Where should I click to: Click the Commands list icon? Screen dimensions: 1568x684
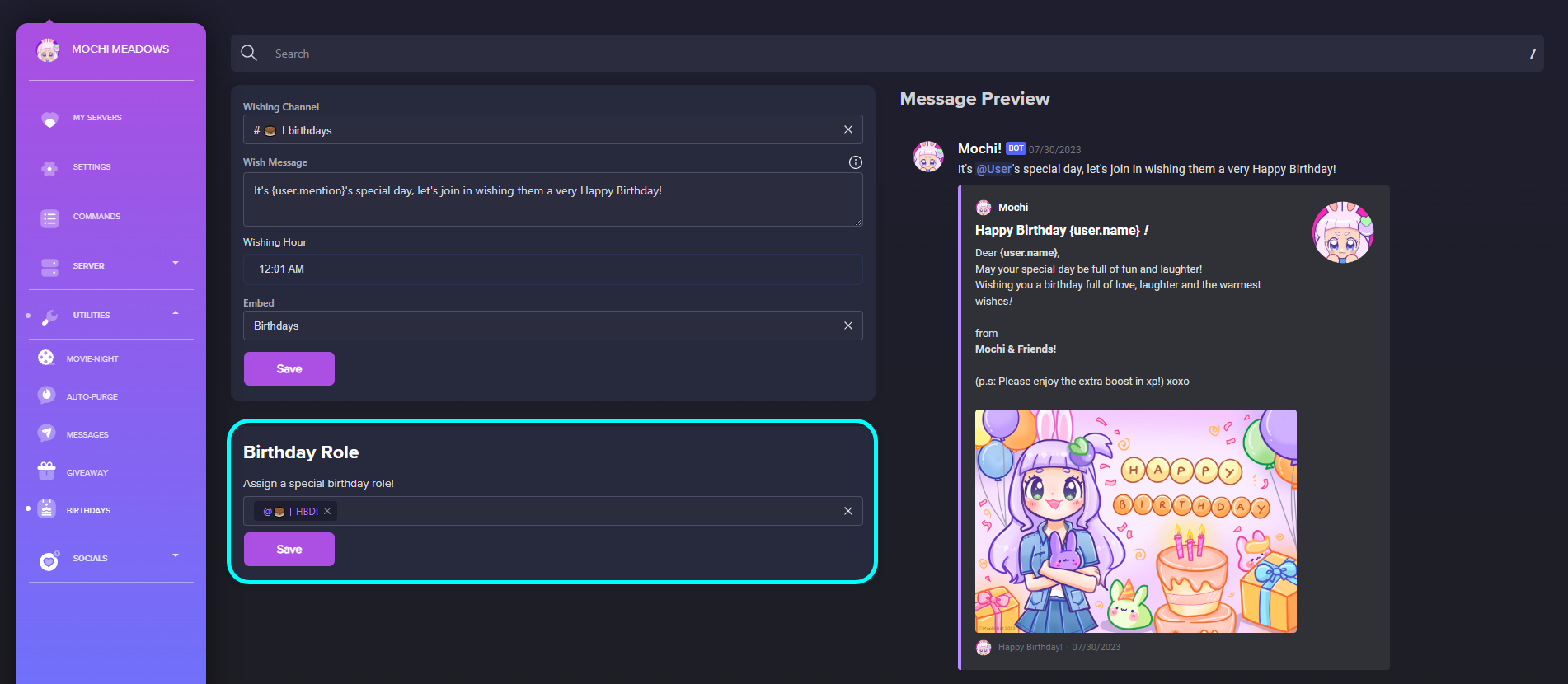tap(49, 218)
